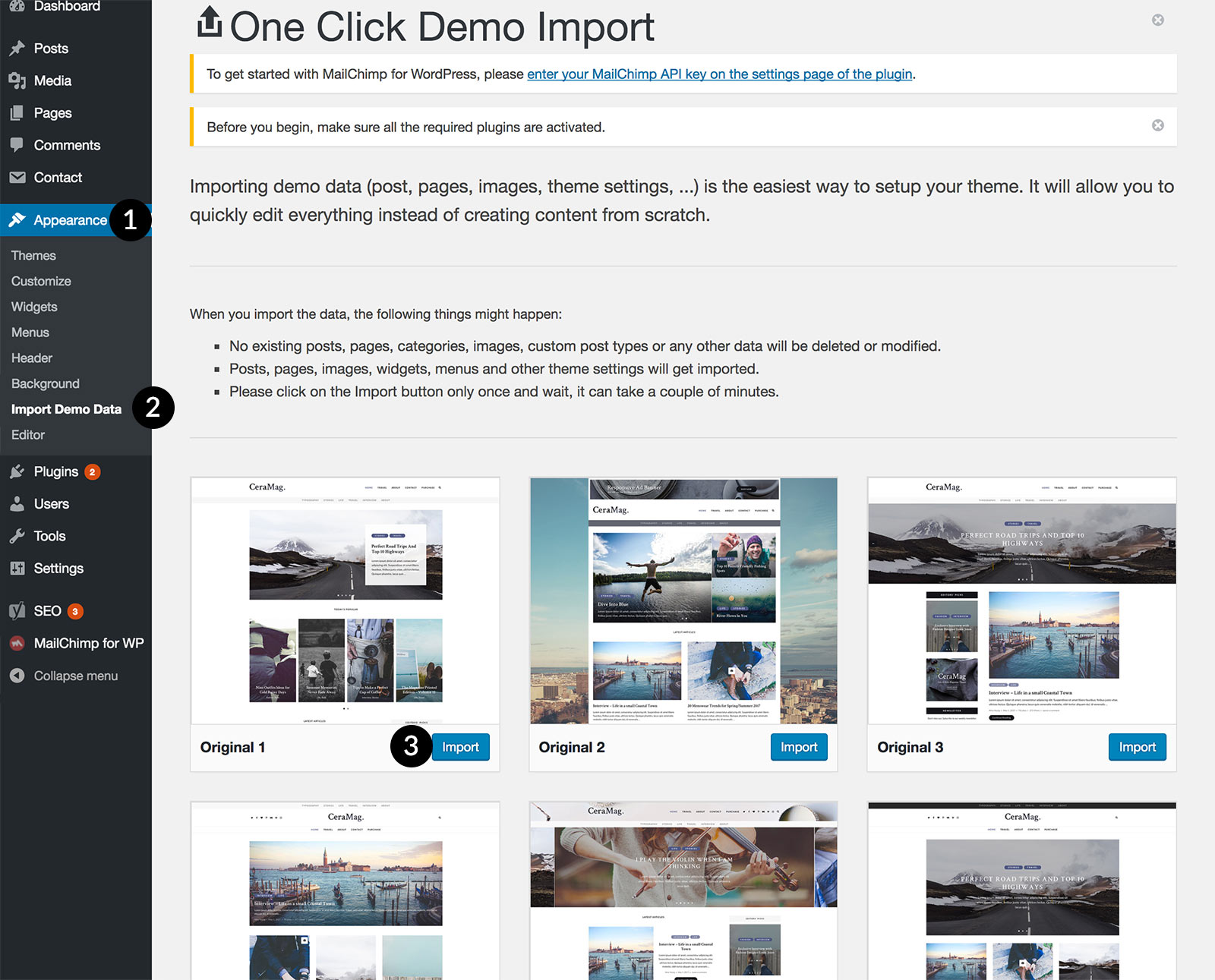The height and width of the screenshot is (980, 1215).
Task: Select Customize in the Appearance submenu
Action: (x=40, y=281)
